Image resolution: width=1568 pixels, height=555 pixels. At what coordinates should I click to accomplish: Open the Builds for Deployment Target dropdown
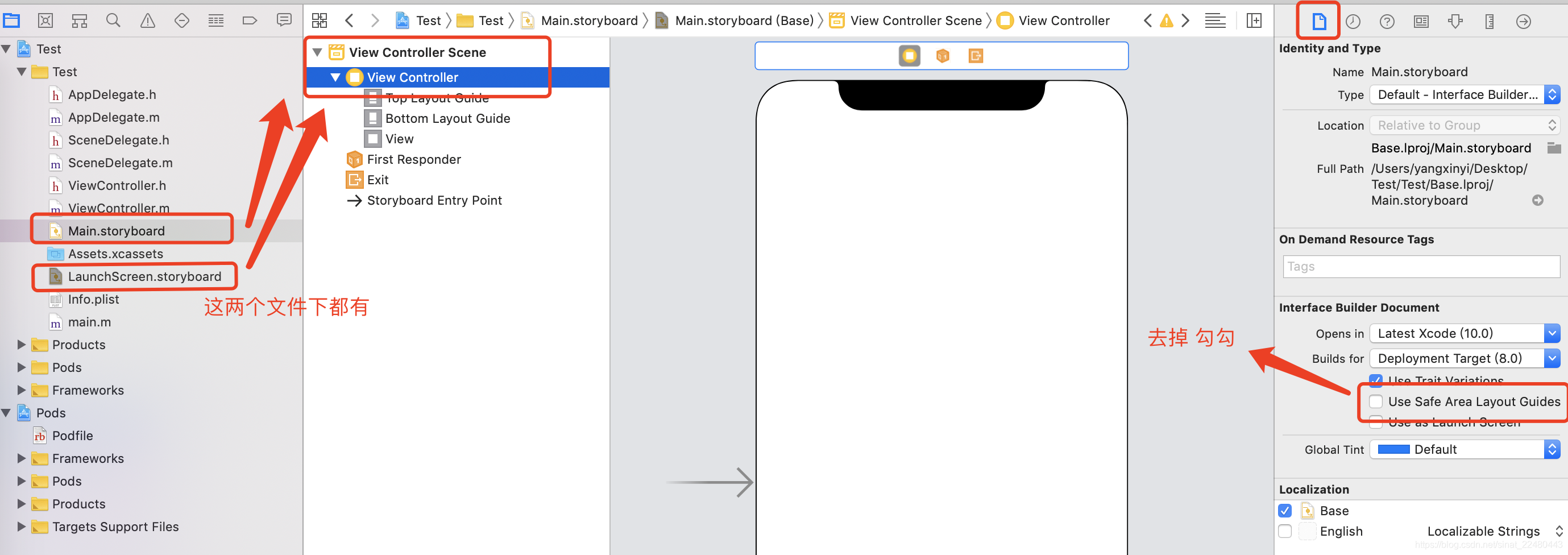tap(1464, 358)
